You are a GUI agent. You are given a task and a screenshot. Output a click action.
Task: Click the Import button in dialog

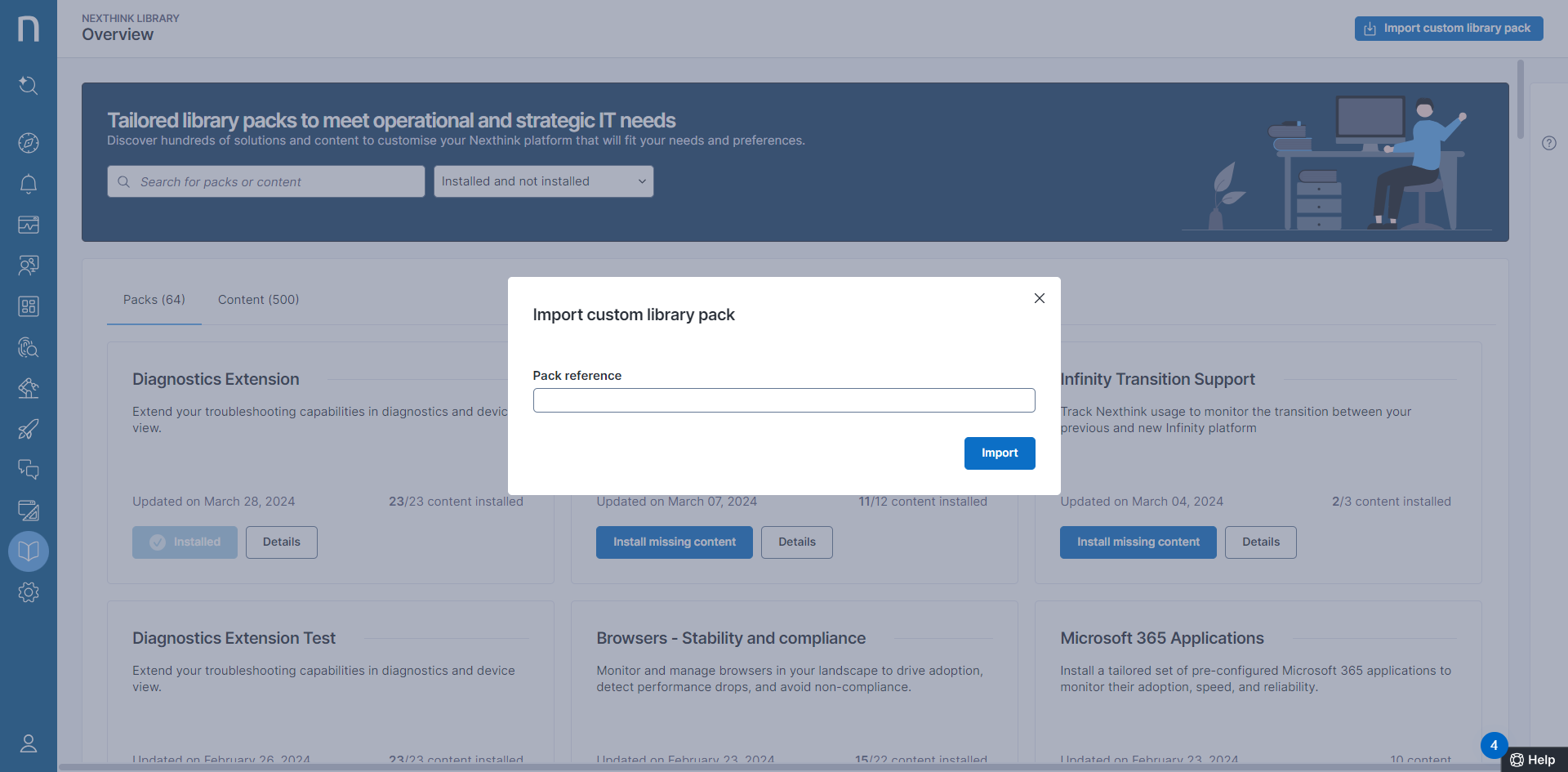(999, 453)
